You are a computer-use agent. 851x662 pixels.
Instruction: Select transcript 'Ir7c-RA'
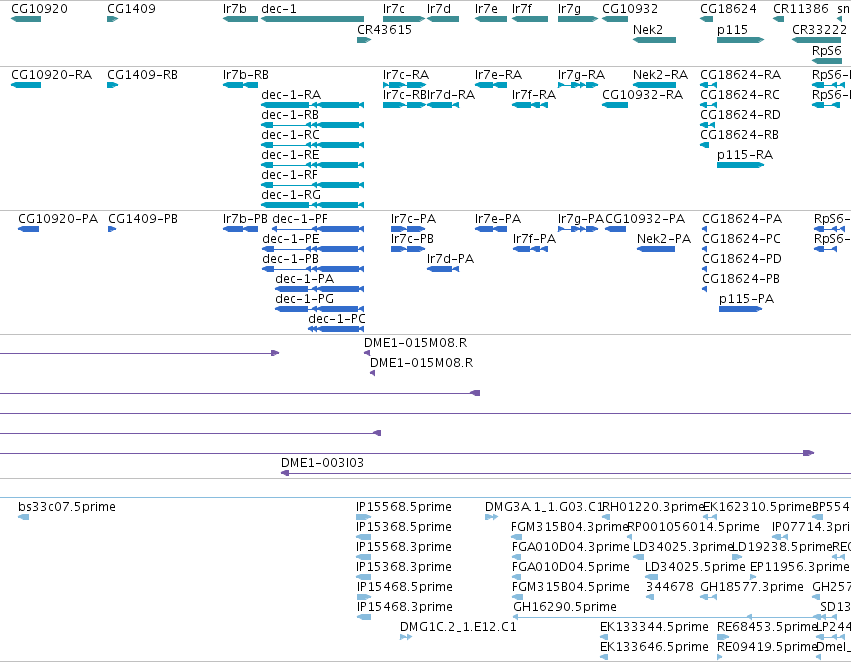tap(406, 75)
